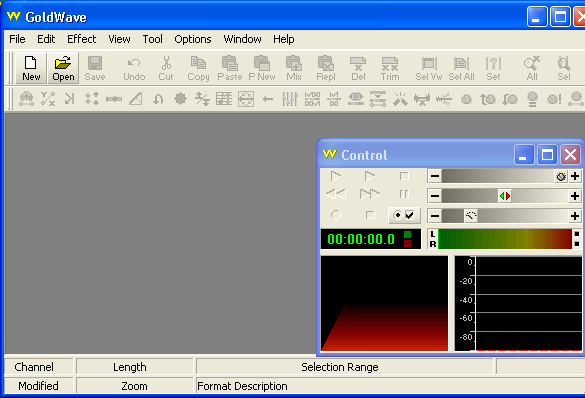Click the Pitch effect grid icon
Screen dimensions: 585x398
tap(224, 99)
